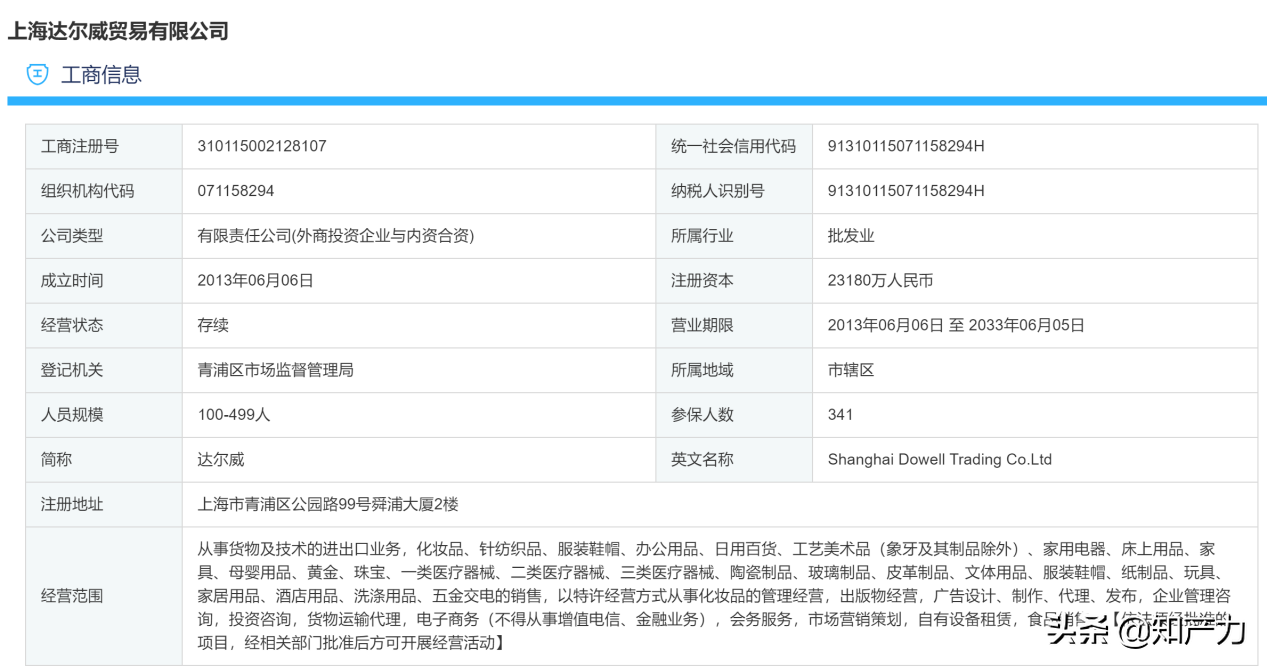Viewport: 1267px width, 666px height.
Task: Click the 达尔威 short name value
Action: pyautogui.click(x=221, y=460)
